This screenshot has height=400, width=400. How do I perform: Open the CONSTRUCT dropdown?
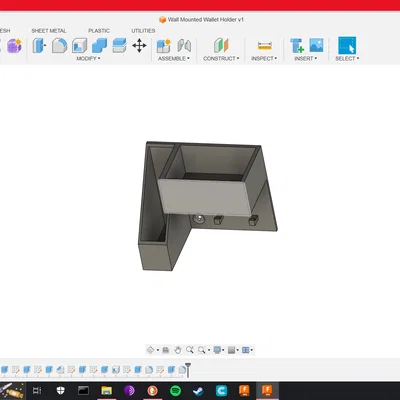[221, 58]
